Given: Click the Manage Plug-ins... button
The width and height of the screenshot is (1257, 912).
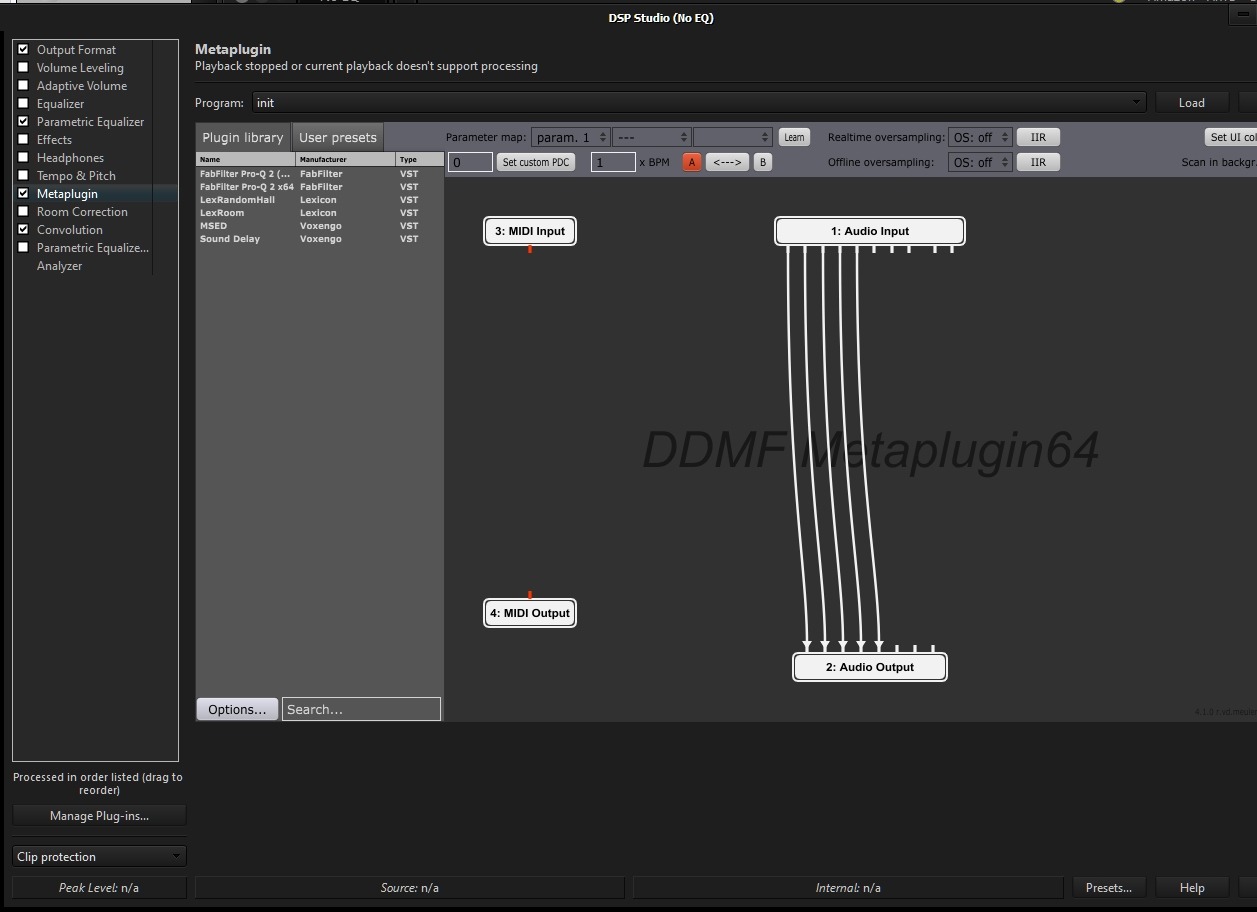Looking at the screenshot, I should pyautogui.click(x=99, y=816).
